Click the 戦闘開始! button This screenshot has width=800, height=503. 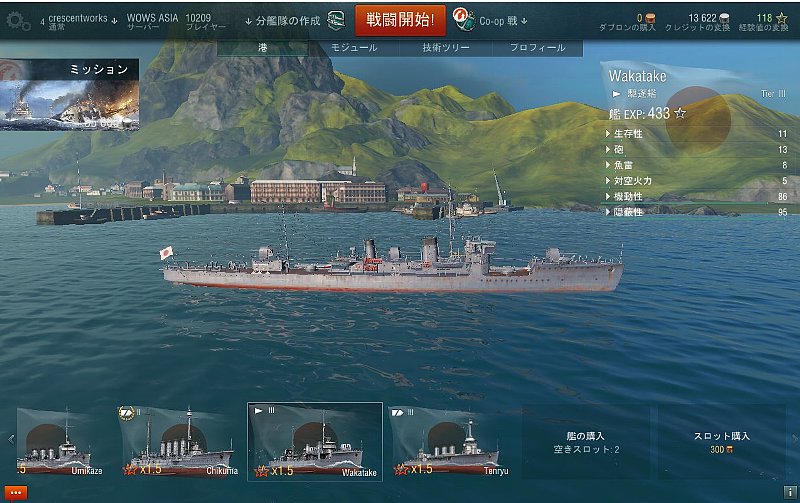coord(400,20)
